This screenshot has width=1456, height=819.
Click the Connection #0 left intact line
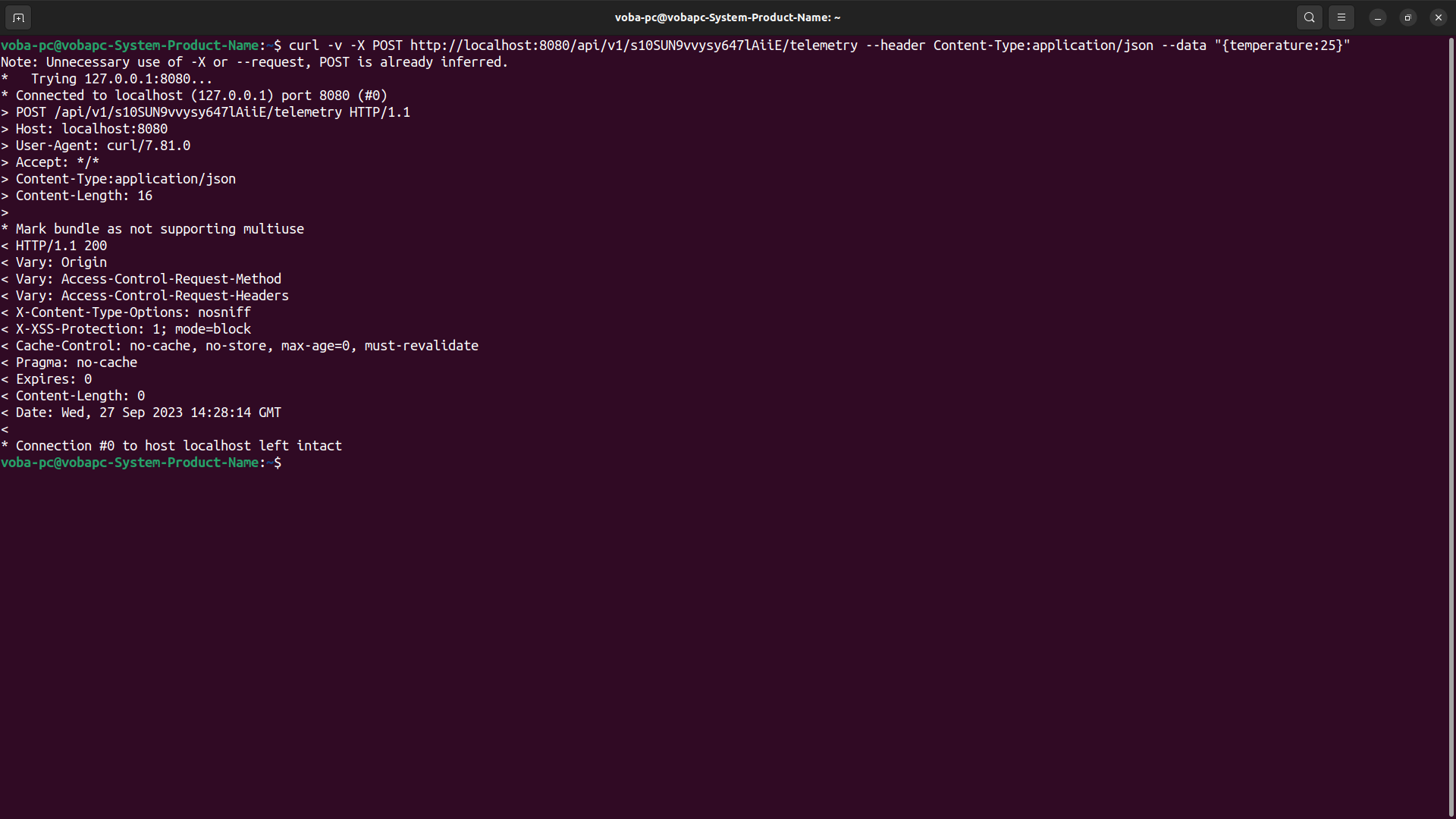pos(171,445)
